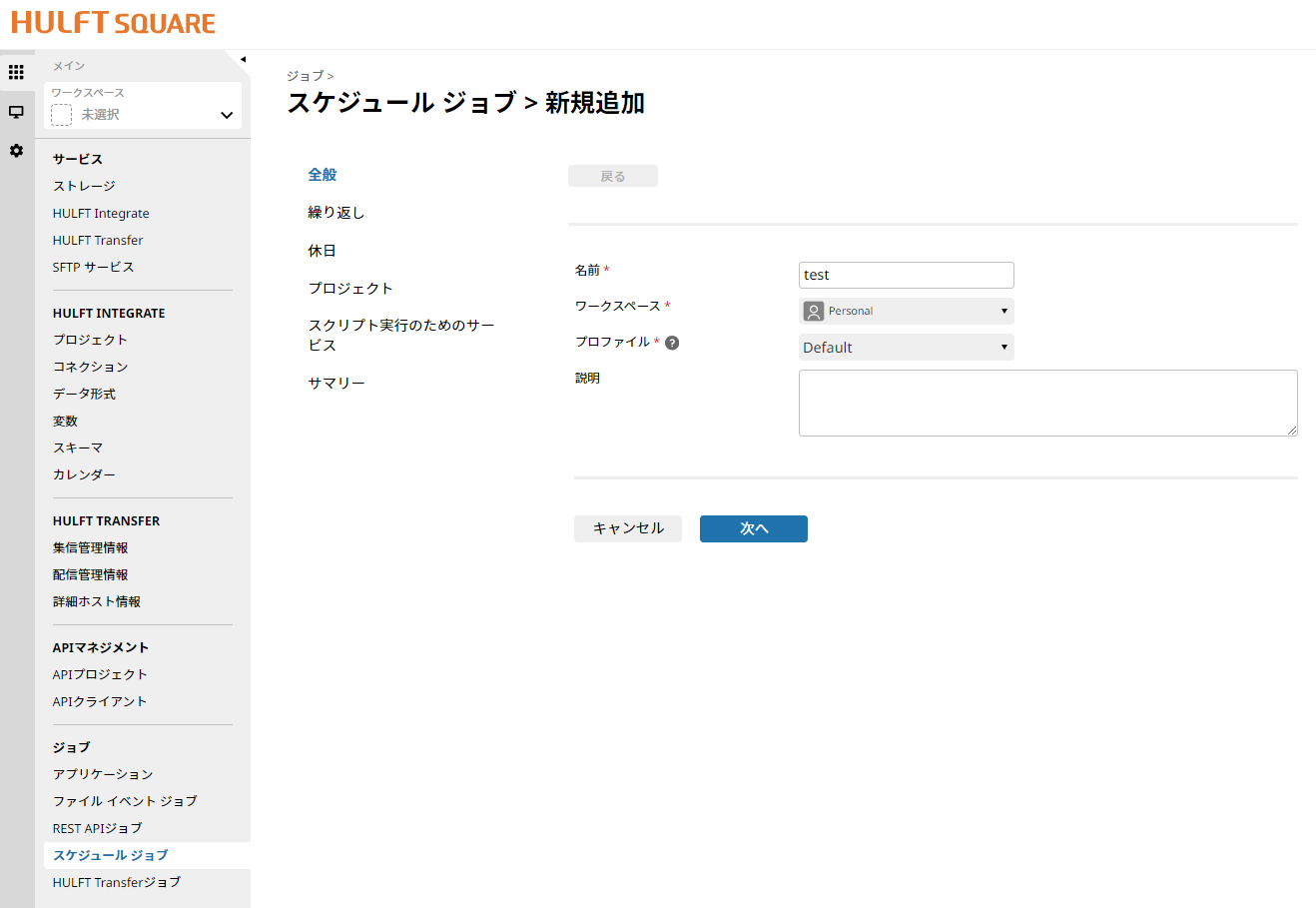
Task: Collapse the sidebar with the triangle arrow
Action: (243, 60)
